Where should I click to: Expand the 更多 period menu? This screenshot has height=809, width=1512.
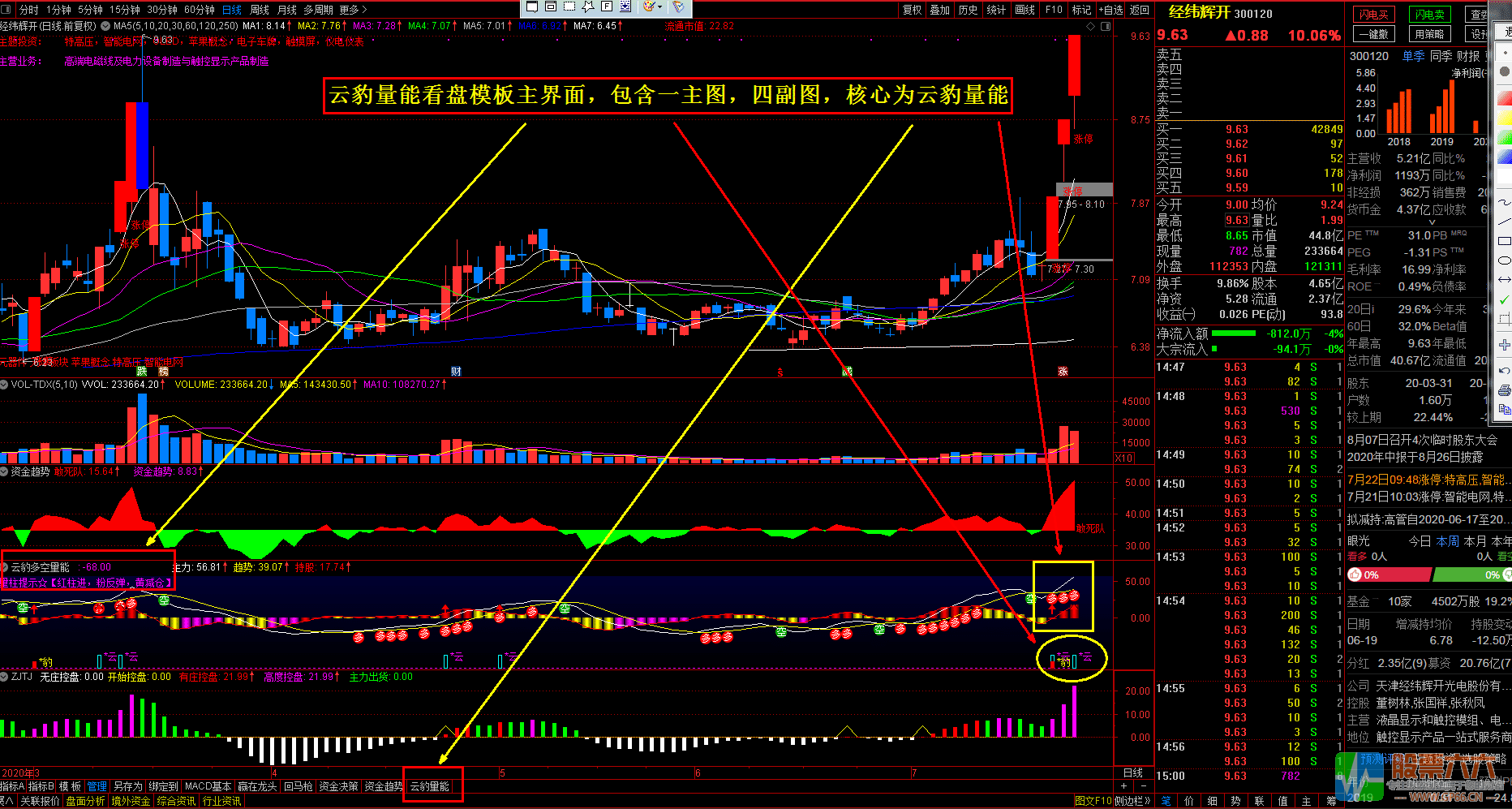353,10
